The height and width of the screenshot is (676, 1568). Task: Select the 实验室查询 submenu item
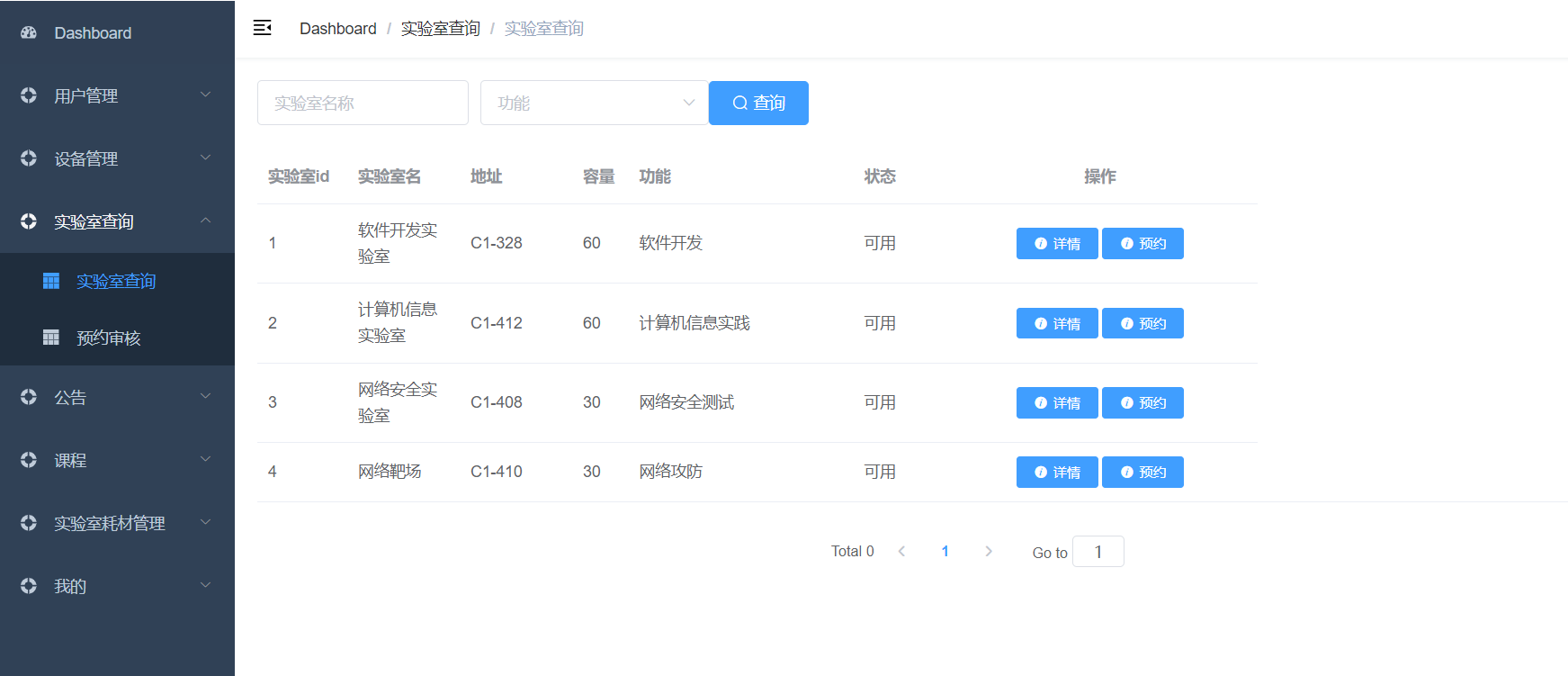click(x=117, y=281)
